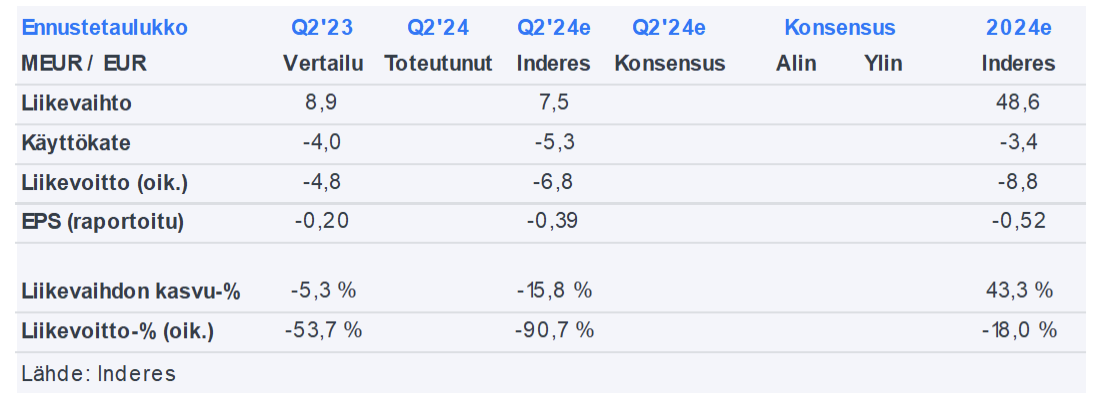Select the 2024e column header
This screenshot has height=400, width=1100.
click(1018, 28)
